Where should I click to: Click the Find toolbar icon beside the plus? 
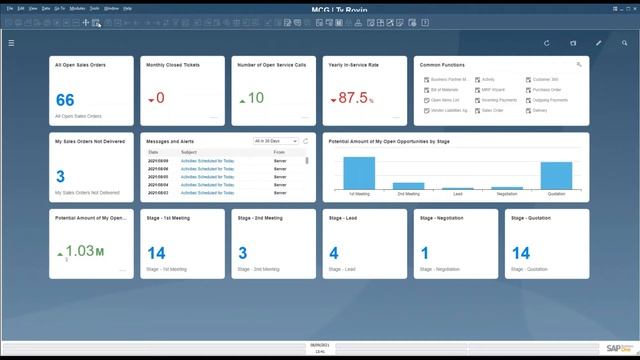(96, 23)
